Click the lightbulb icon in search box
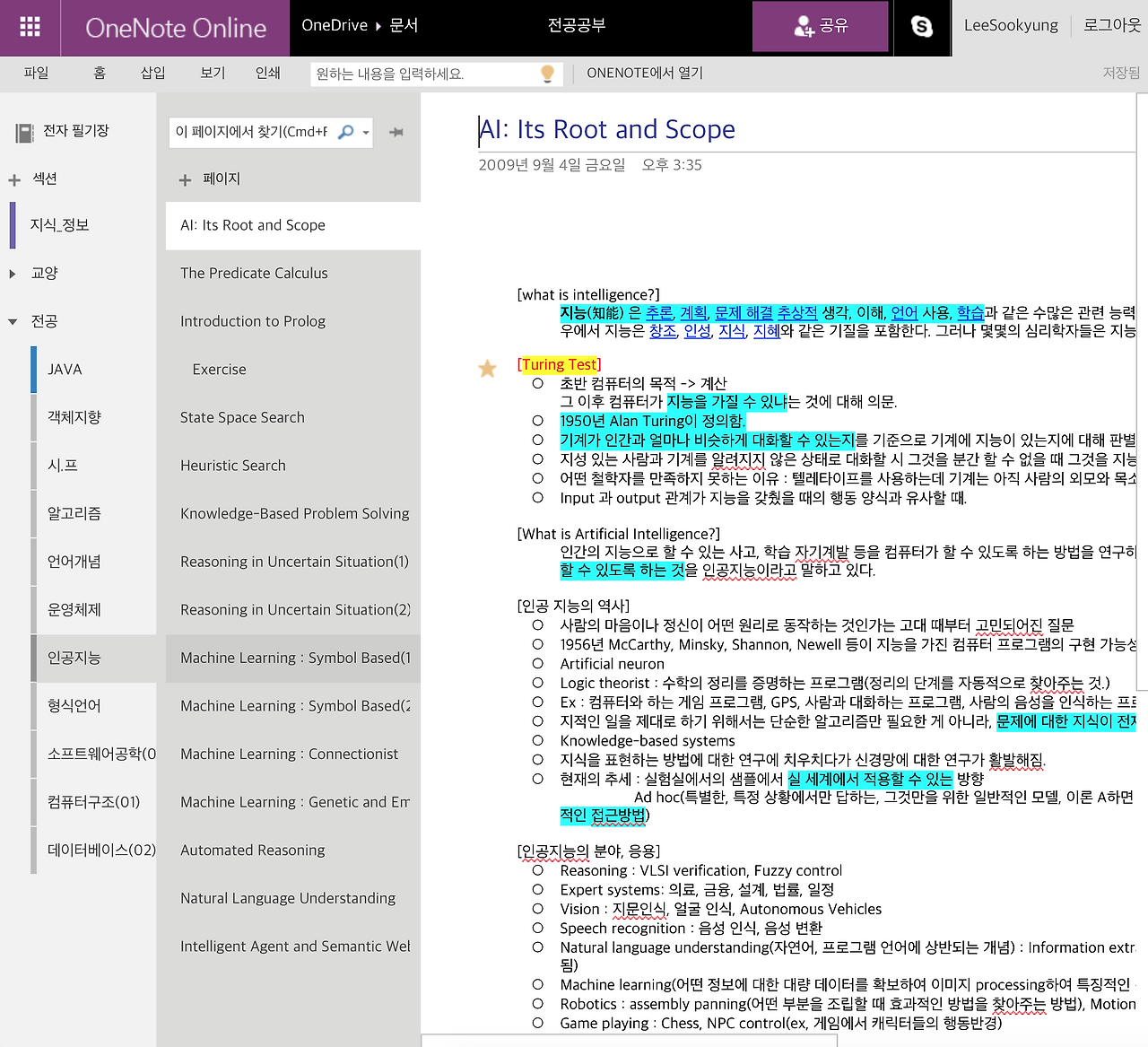The height and width of the screenshot is (1047, 1148). tap(547, 74)
